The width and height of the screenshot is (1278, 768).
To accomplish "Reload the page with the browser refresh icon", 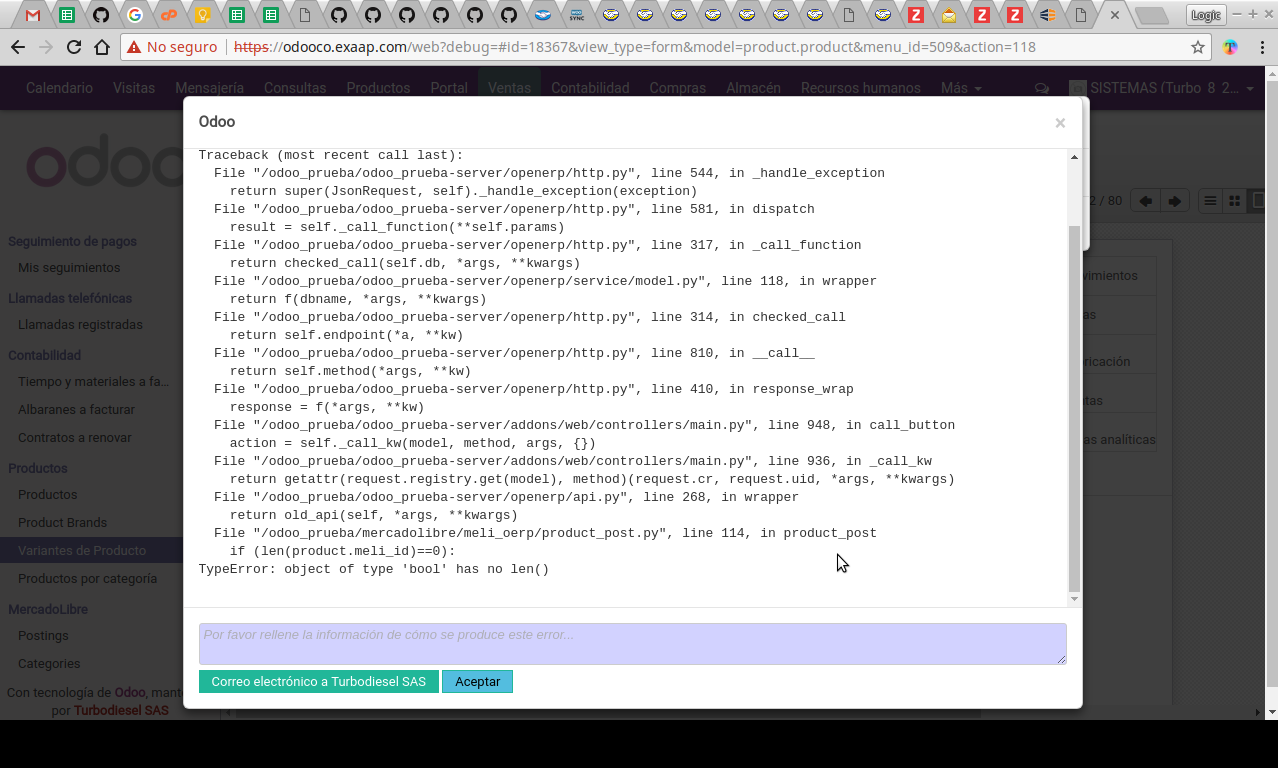I will click(73, 46).
